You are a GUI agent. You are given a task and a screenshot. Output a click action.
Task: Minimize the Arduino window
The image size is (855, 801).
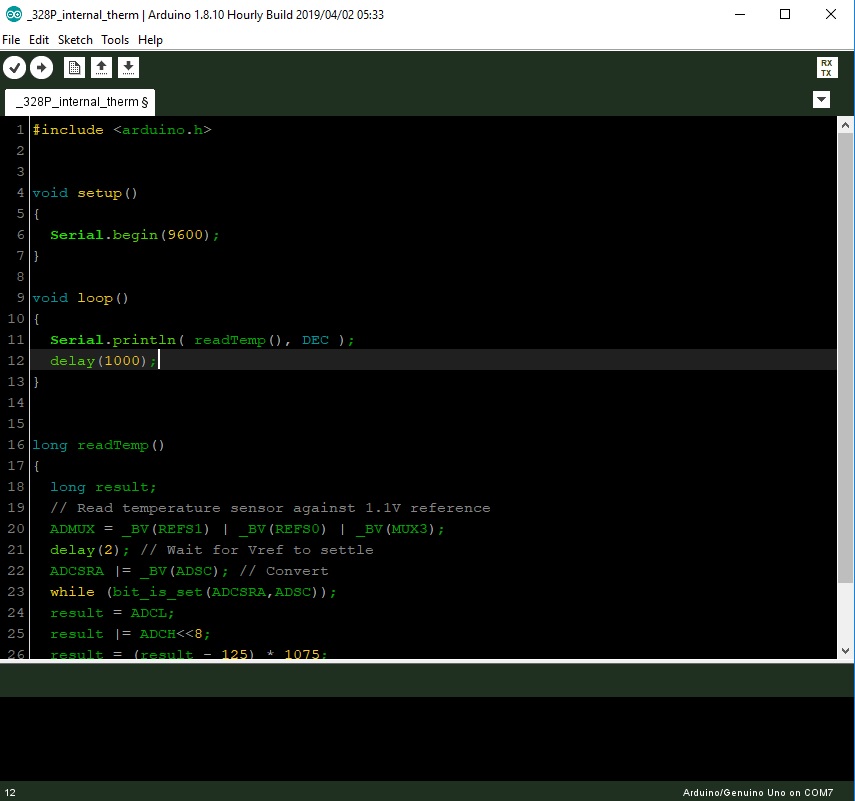pyautogui.click(x=740, y=14)
